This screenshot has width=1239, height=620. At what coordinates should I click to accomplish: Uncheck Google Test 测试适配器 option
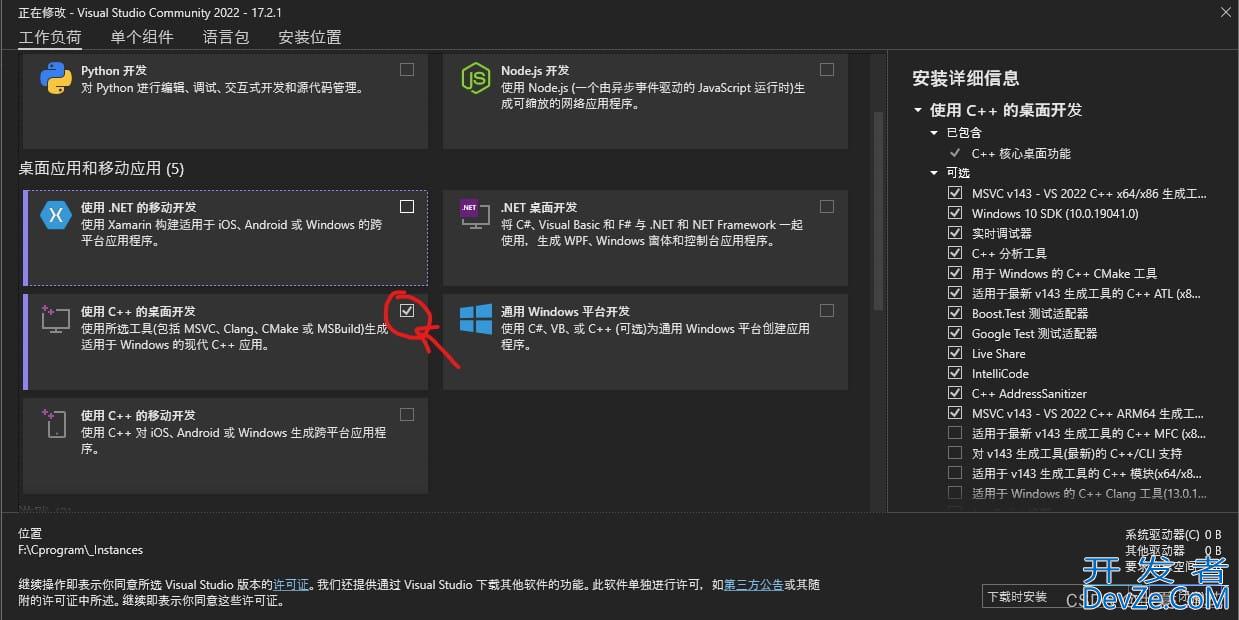coord(955,333)
